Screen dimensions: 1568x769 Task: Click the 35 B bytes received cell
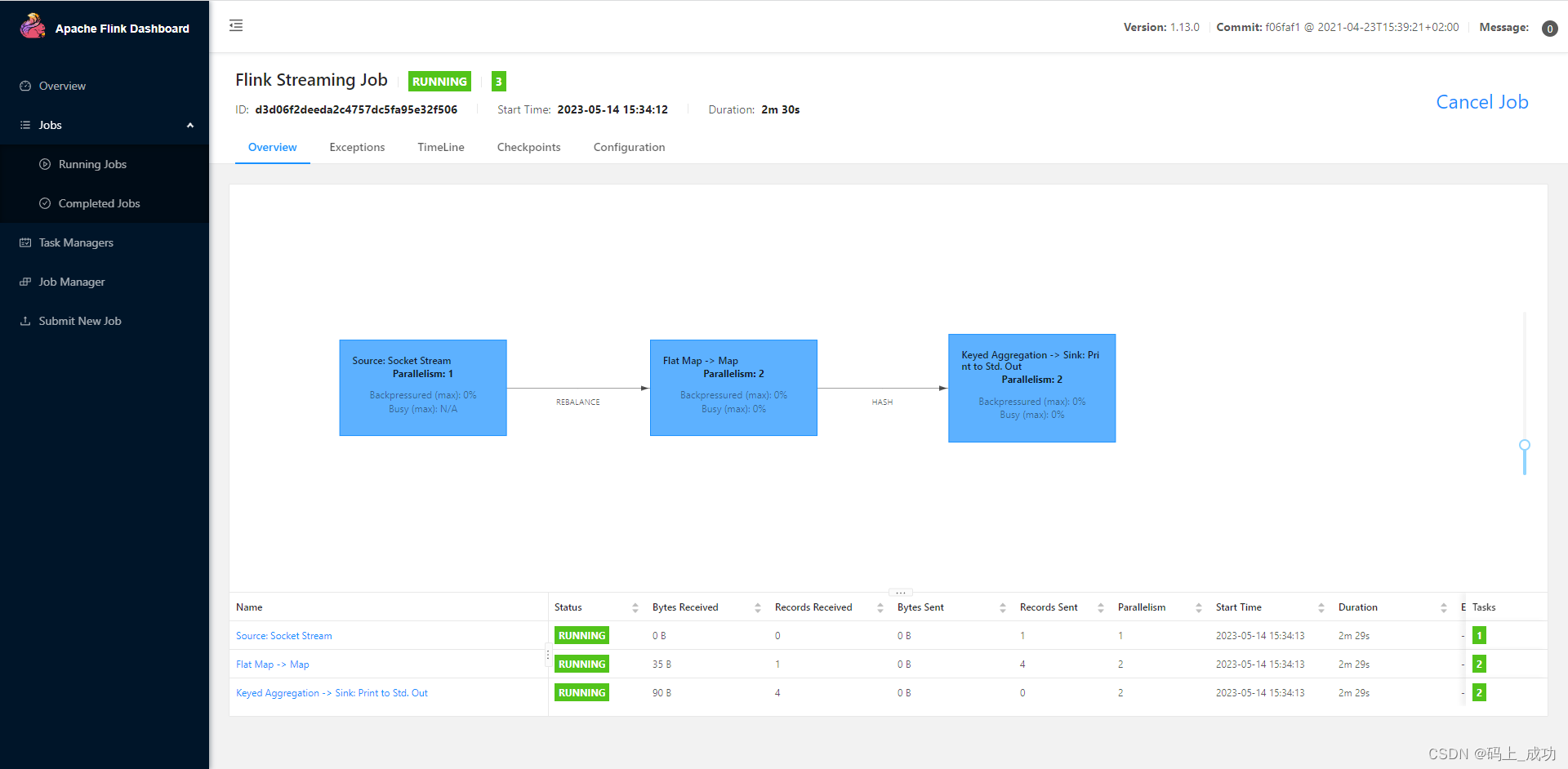(661, 665)
